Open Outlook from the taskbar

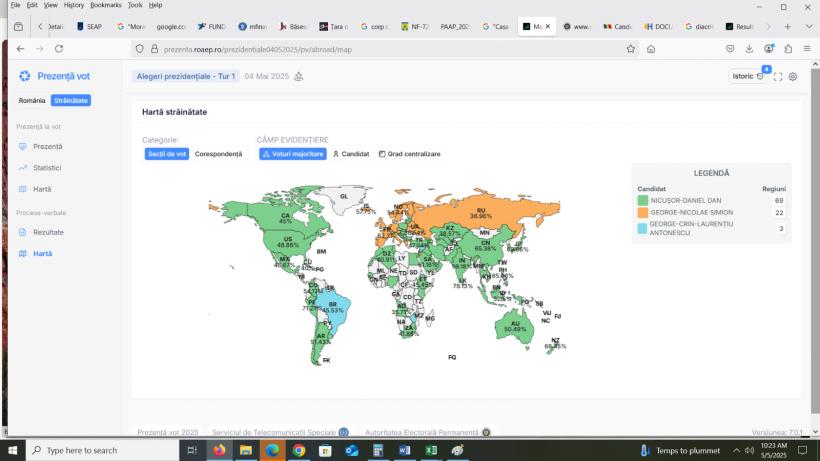tap(352, 450)
